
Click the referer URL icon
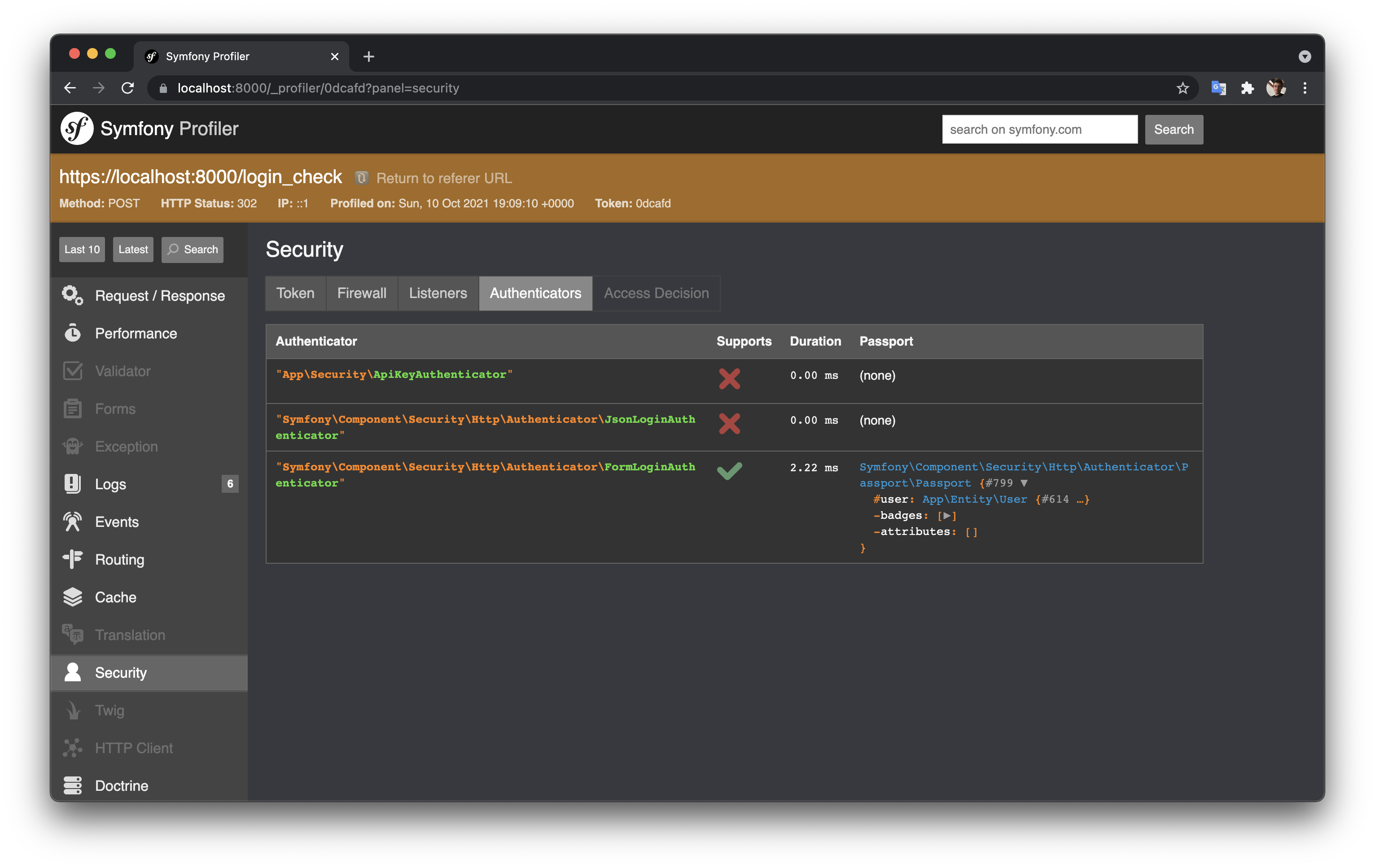(361, 178)
